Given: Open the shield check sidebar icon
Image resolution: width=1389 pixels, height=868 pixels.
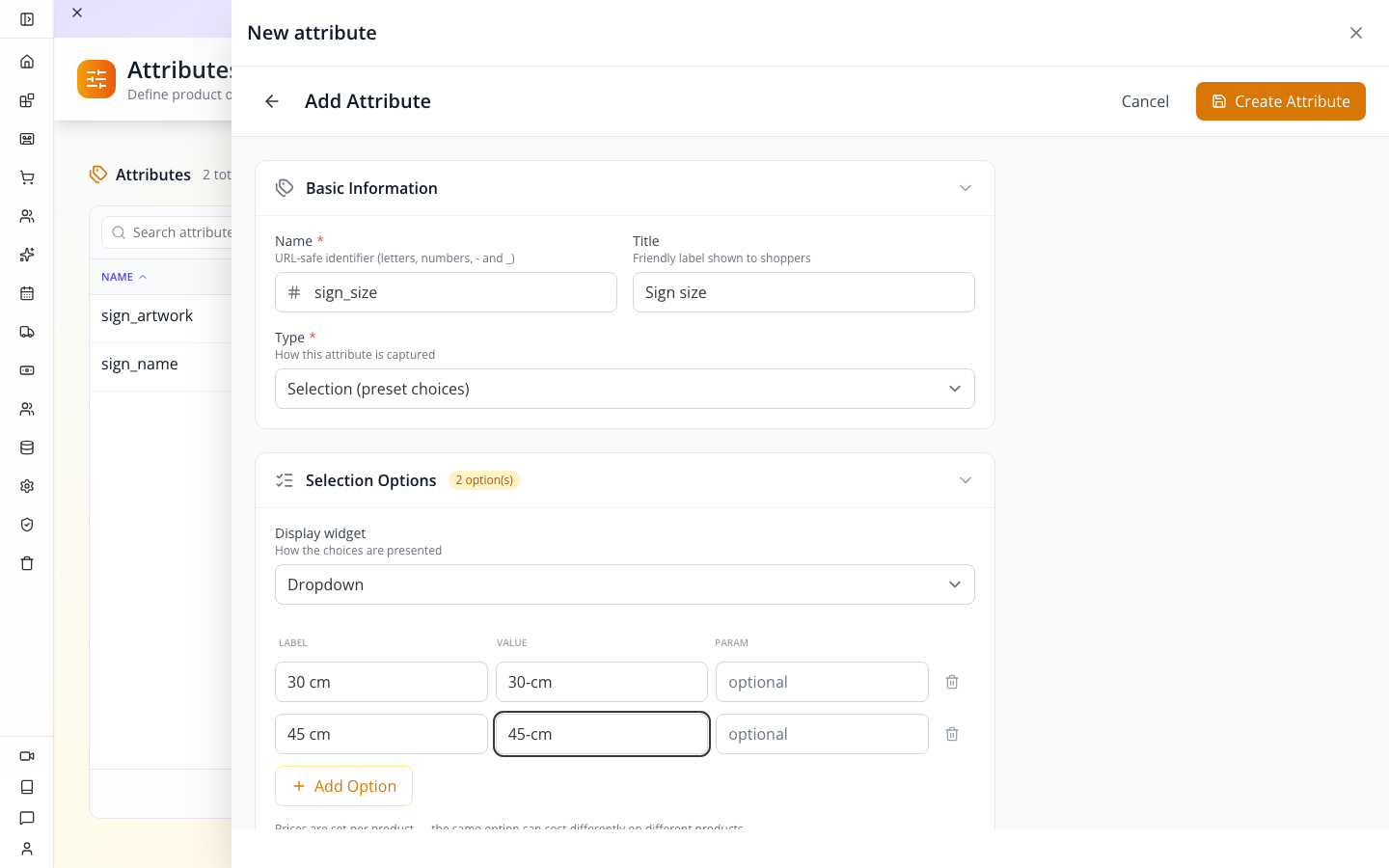Looking at the screenshot, I should point(27,525).
